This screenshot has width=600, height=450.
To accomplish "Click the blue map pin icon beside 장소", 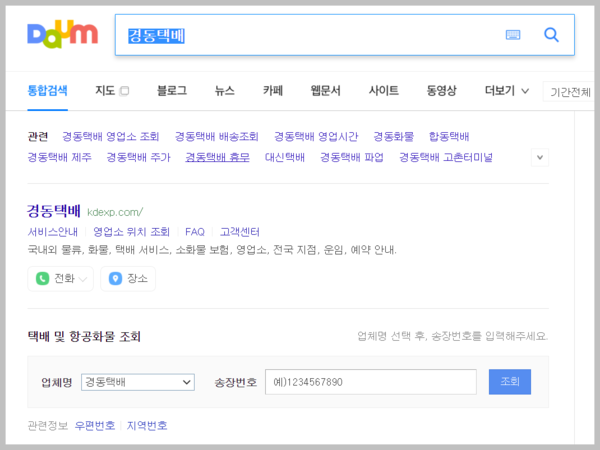I will pyautogui.click(x=115, y=278).
